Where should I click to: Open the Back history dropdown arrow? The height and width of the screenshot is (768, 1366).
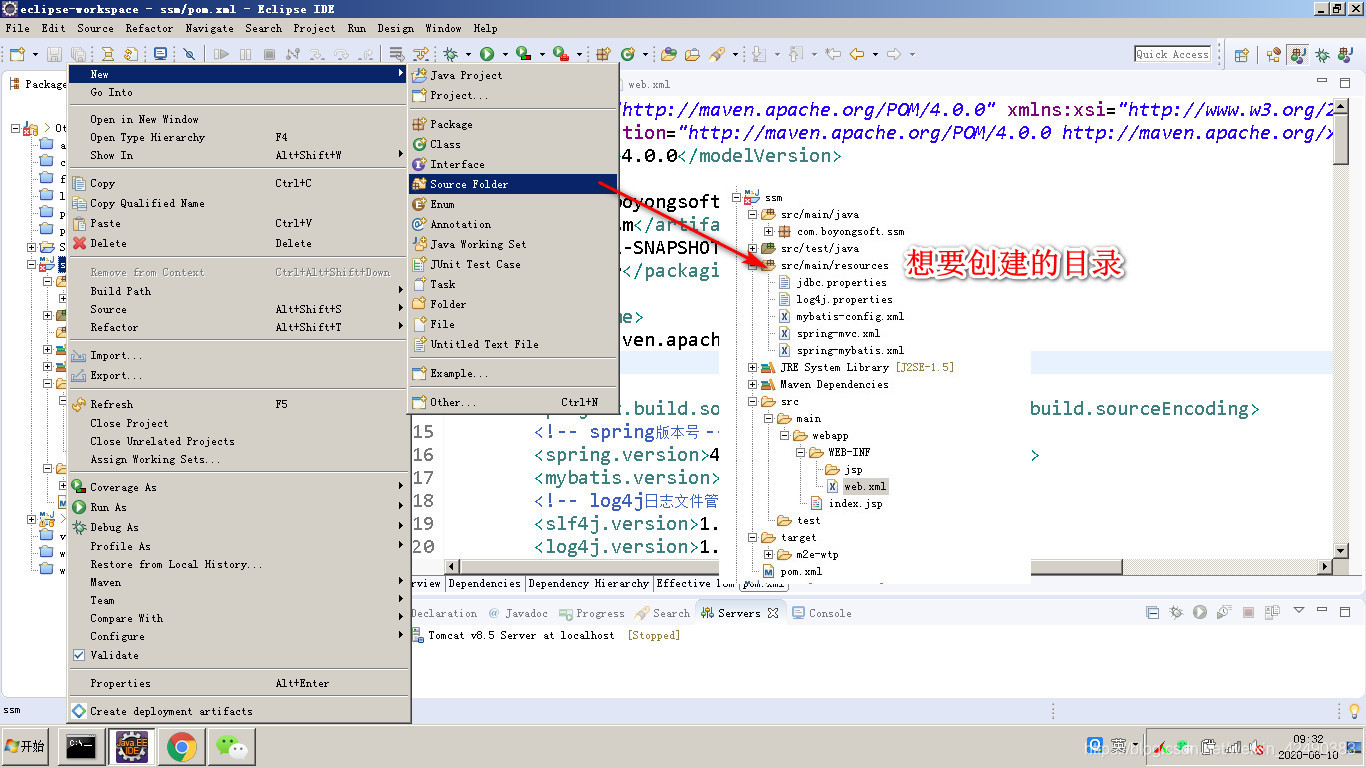point(875,54)
